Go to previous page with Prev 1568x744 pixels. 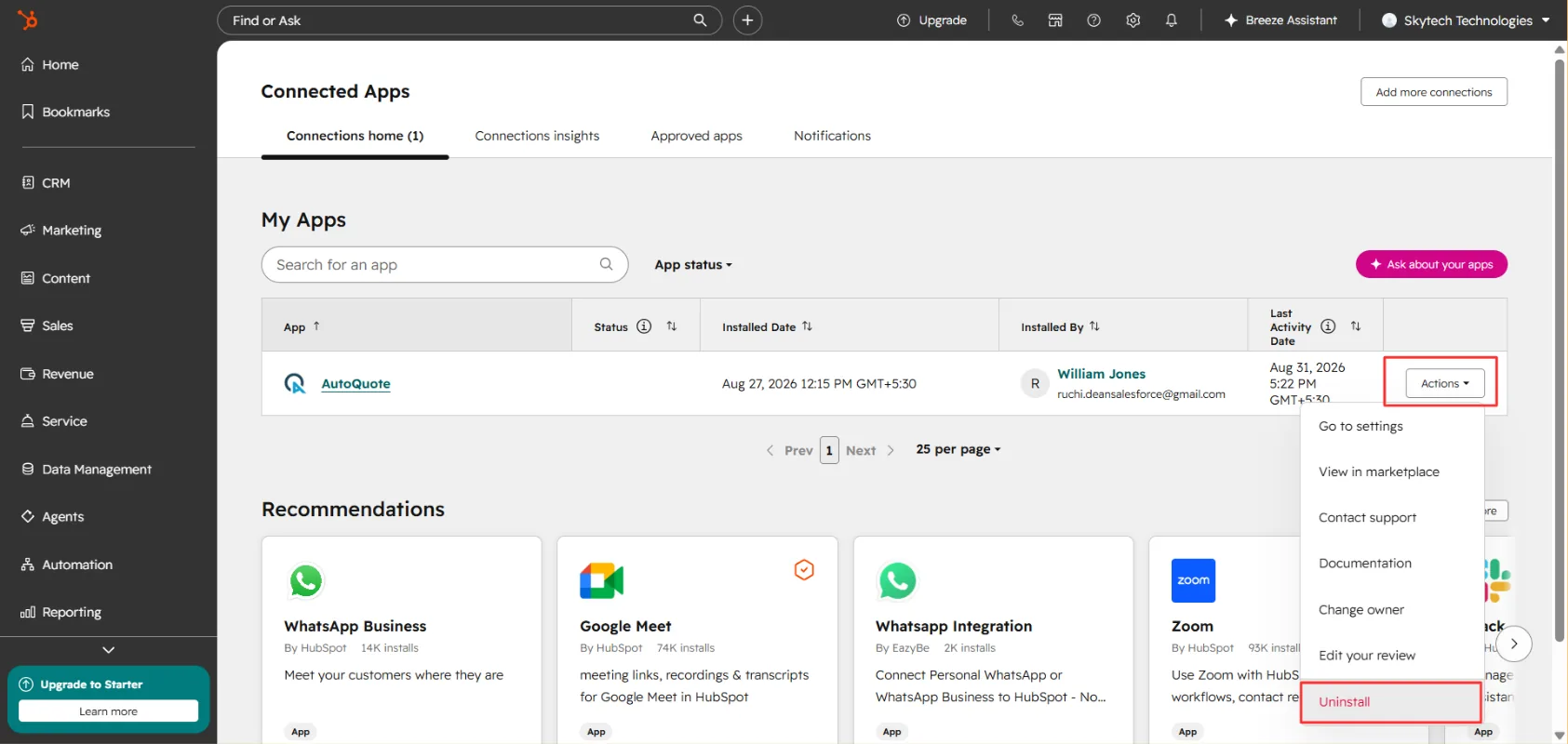789,450
